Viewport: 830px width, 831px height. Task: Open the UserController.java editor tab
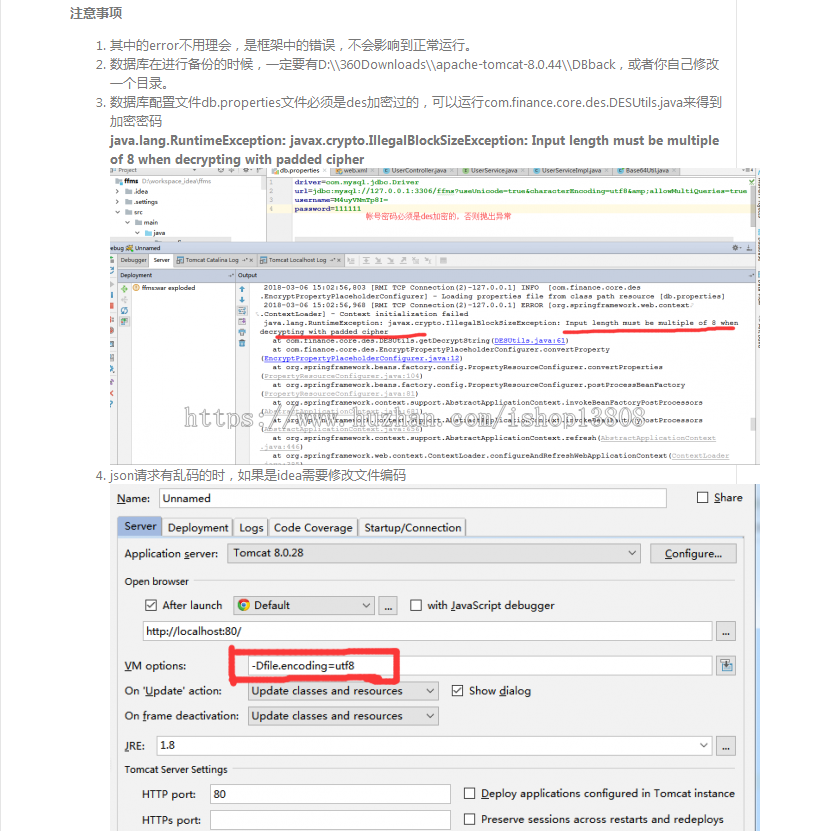(x=419, y=171)
